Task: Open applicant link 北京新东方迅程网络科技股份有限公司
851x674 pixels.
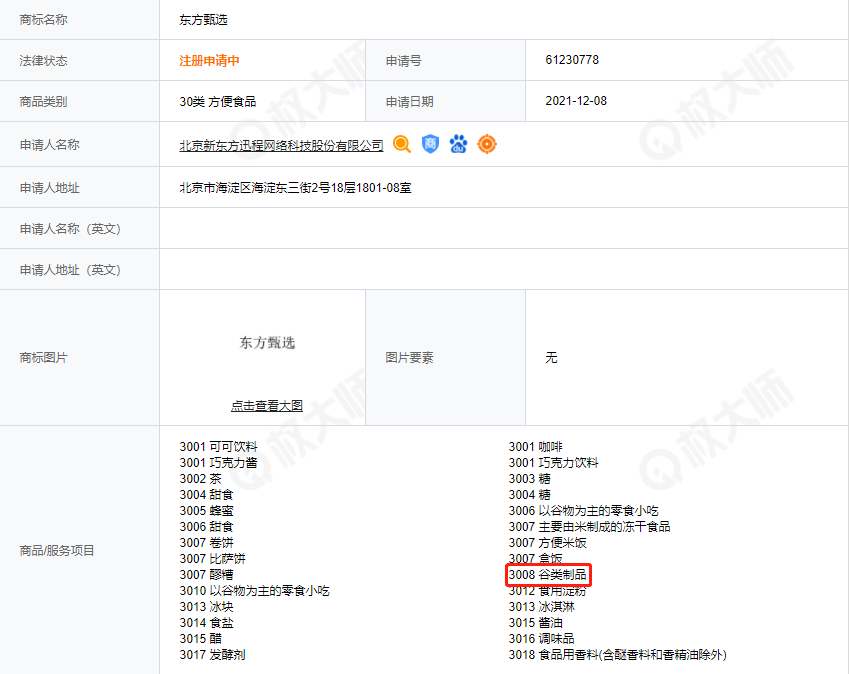Action: pos(281,145)
